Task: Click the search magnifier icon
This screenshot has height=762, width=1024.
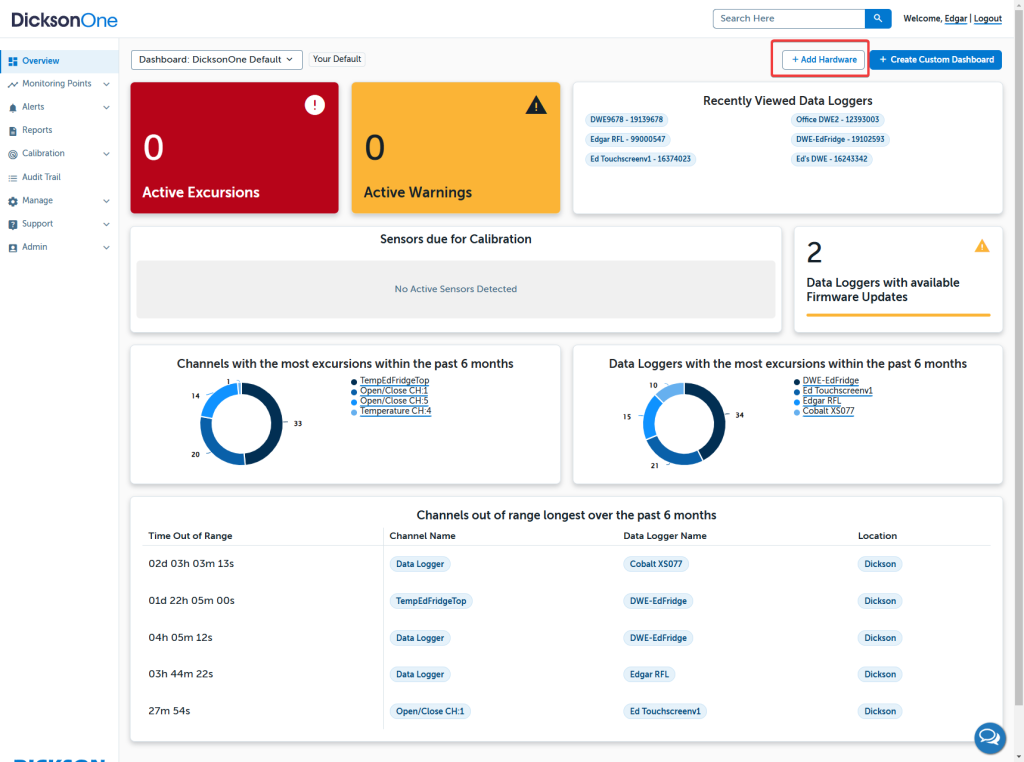Action: (x=877, y=18)
